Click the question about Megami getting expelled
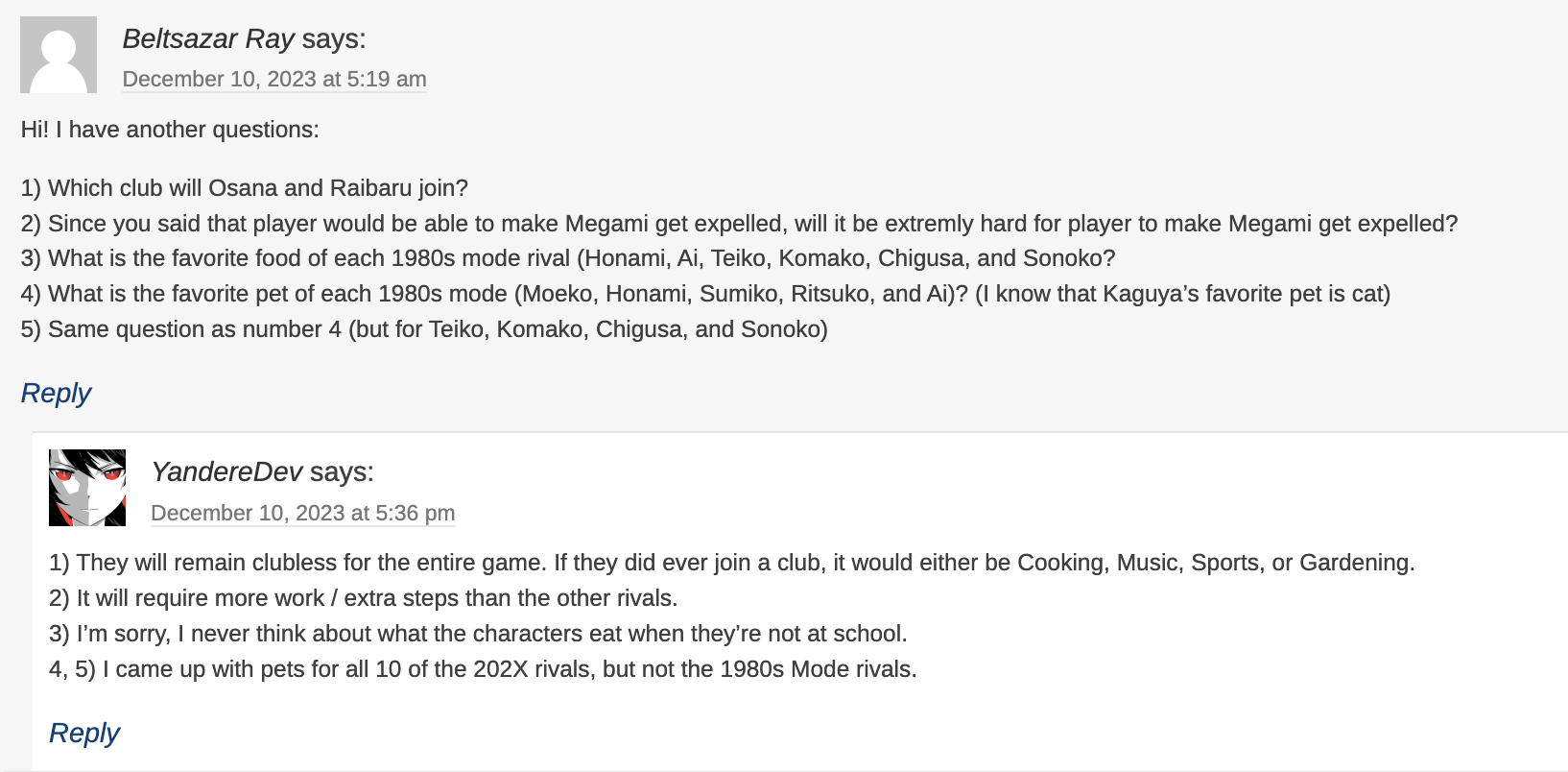This screenshot has height=772, width=1568. pyautogui.click(x=739, y=224)
